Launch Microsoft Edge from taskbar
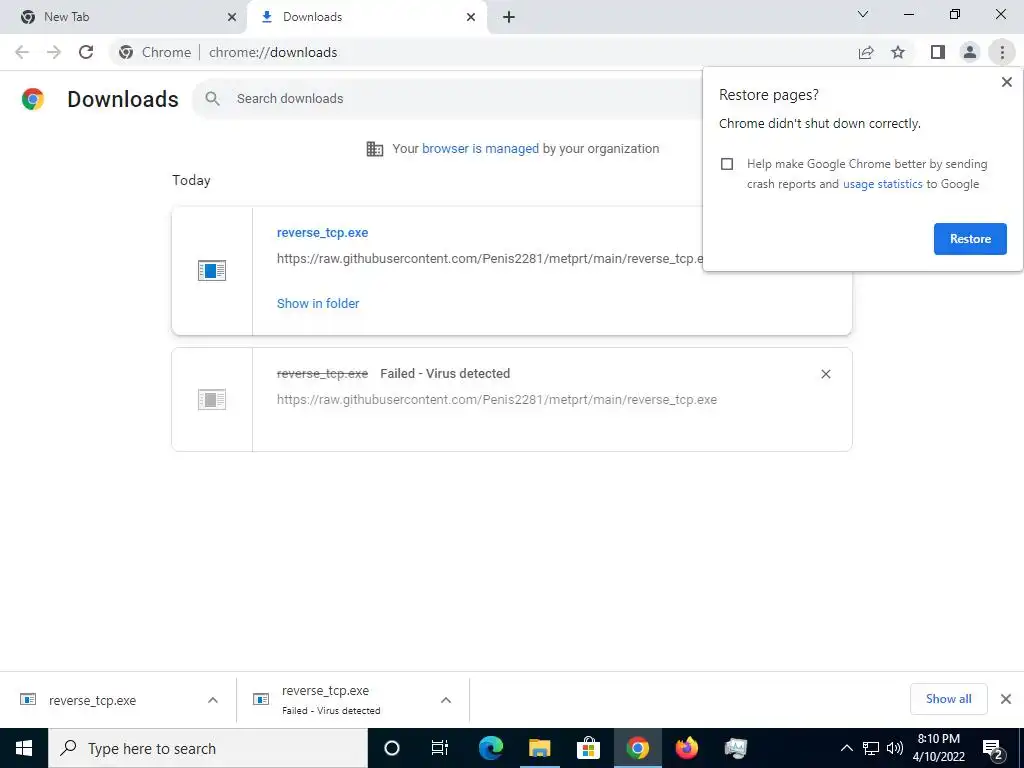This screenshot has width=1024, height=768. tap(490, 748)
